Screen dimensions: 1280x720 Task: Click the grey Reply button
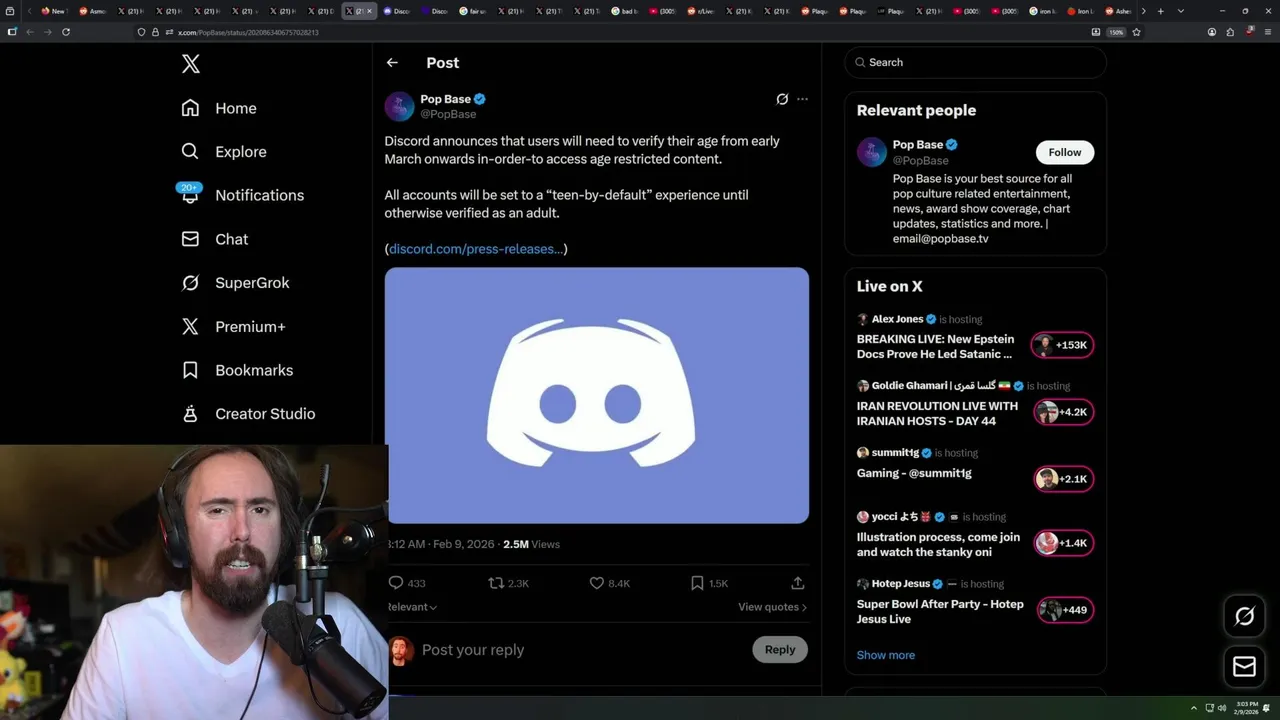780,650
